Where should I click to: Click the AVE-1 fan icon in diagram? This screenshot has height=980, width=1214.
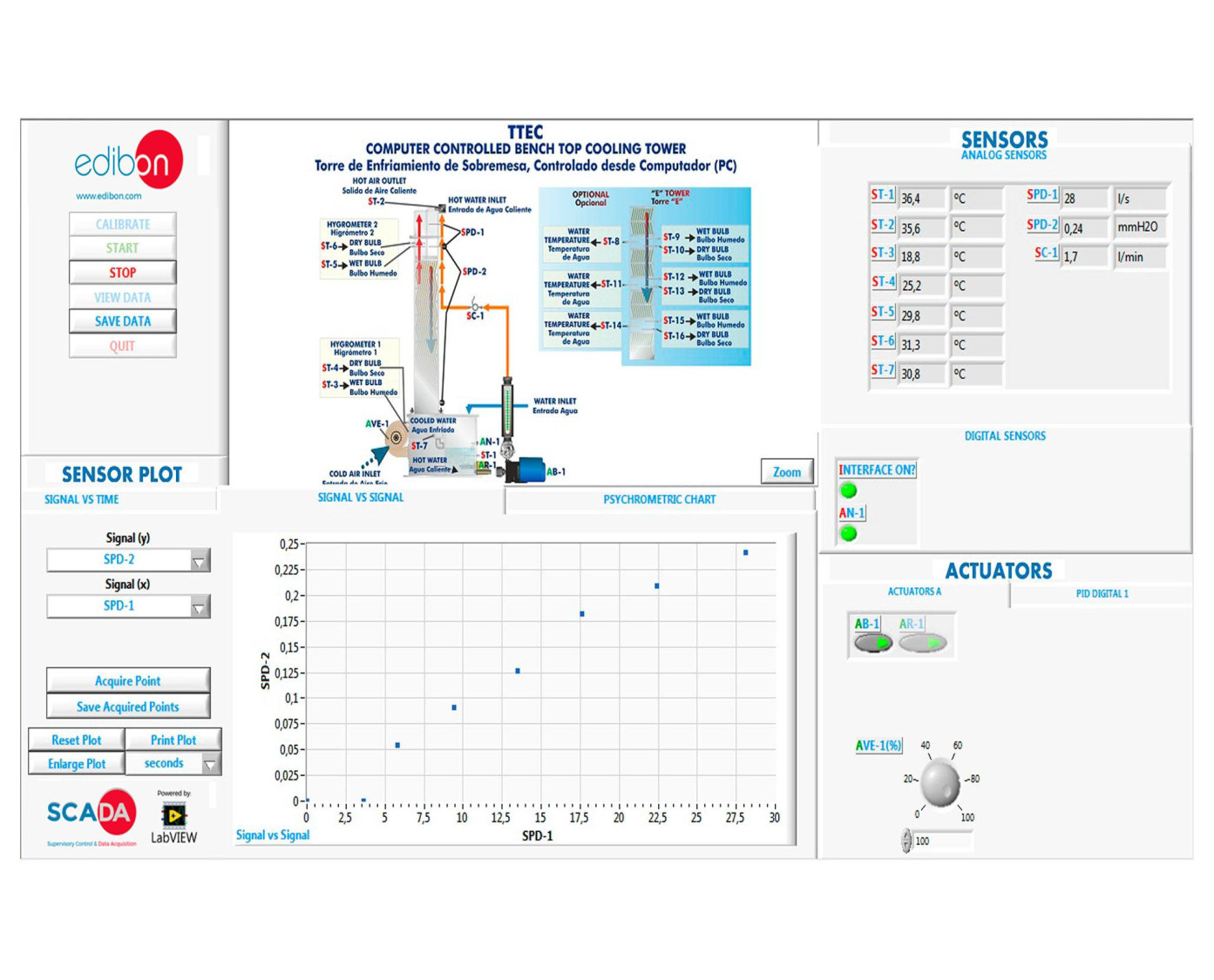[x=397, y=438]
